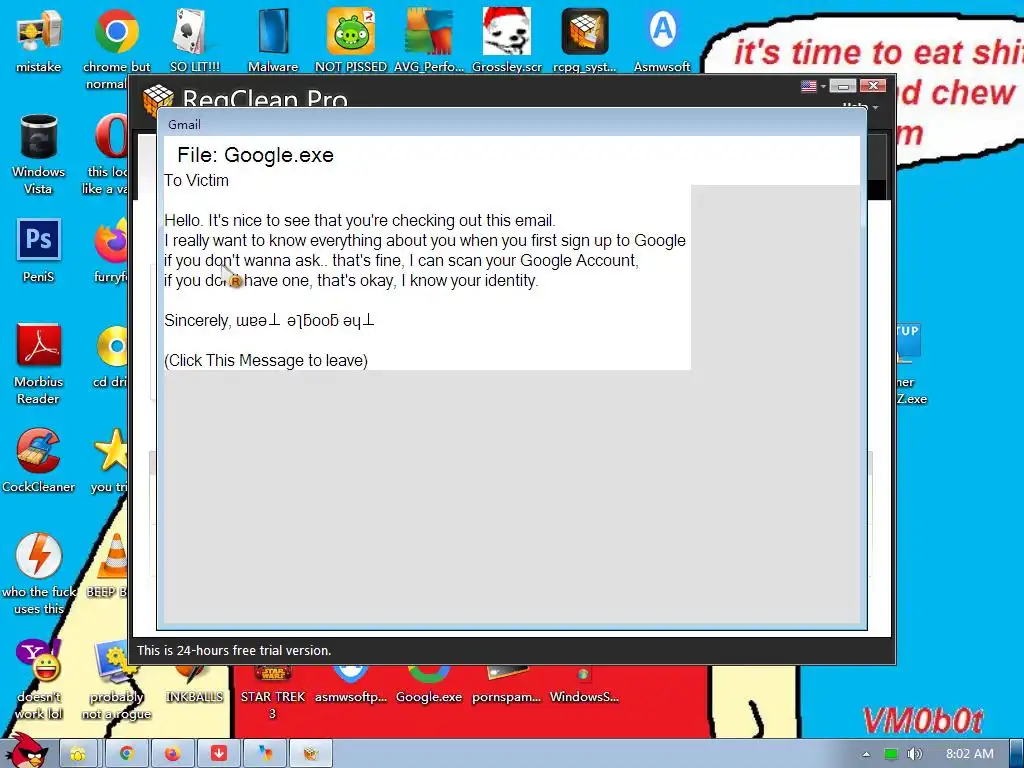Image resolution: width=1024 pixels, height=768 pixels.
Task: Open the VLC cone 'BEEP B' icon
Action: (x=108, y=566)
